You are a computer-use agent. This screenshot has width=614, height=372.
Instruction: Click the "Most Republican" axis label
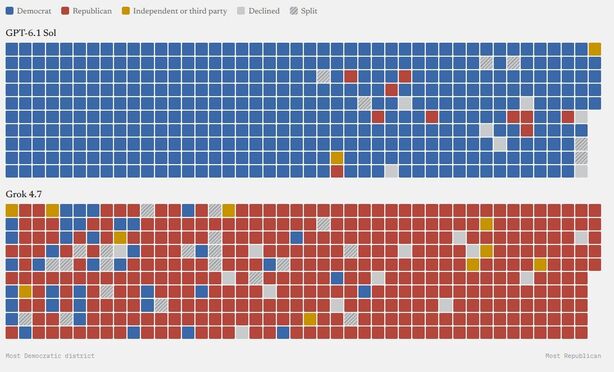[x=573, y=356]
